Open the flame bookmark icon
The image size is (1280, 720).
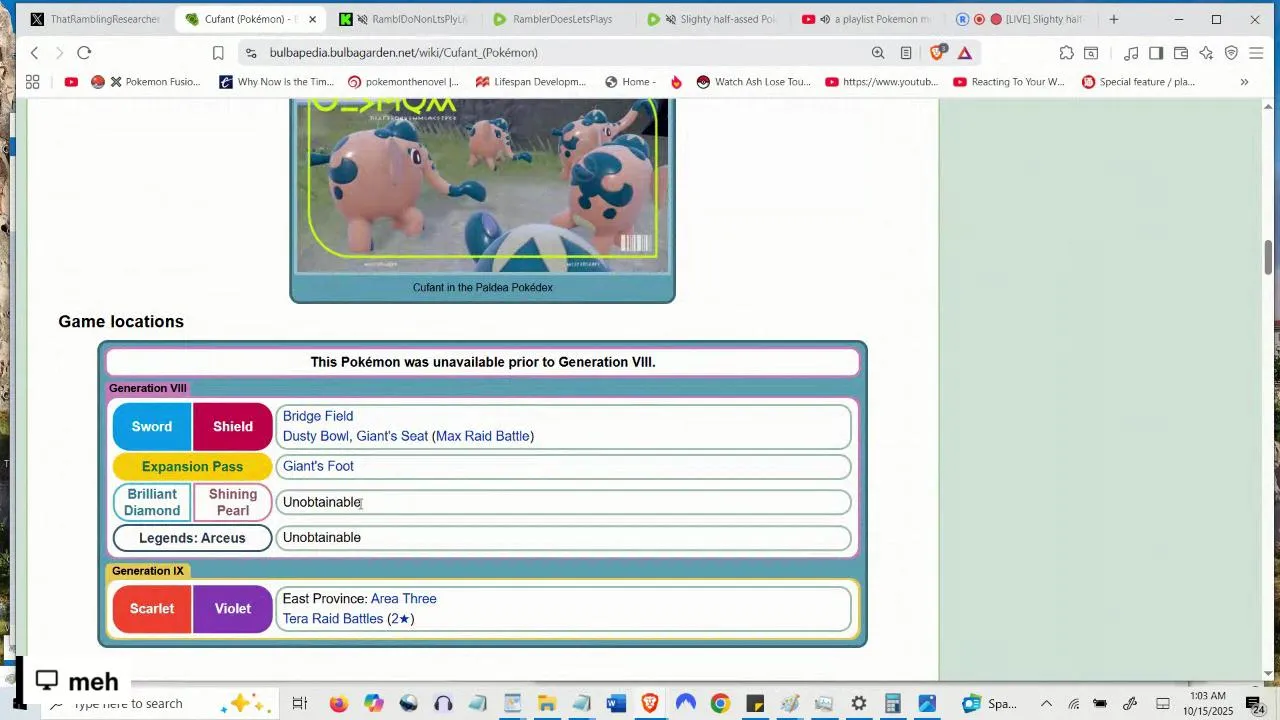click(676, 82)
